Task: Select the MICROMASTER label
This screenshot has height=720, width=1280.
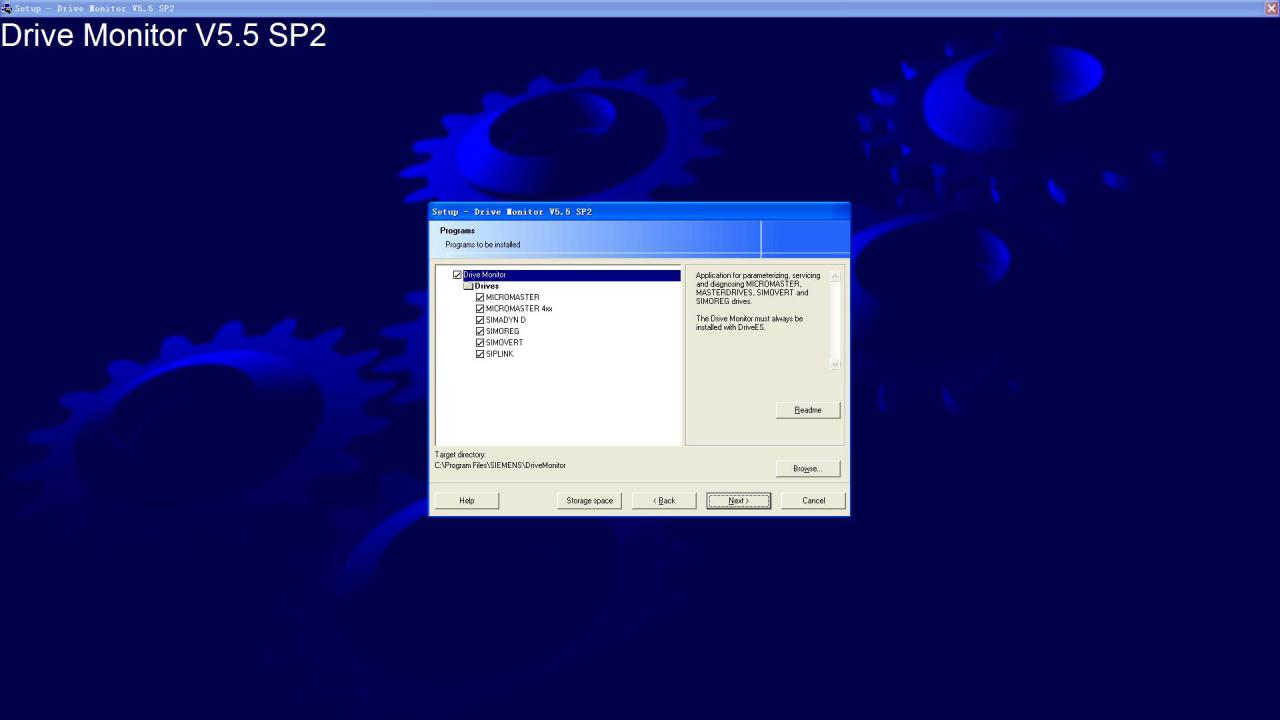Action: (513, 298)
